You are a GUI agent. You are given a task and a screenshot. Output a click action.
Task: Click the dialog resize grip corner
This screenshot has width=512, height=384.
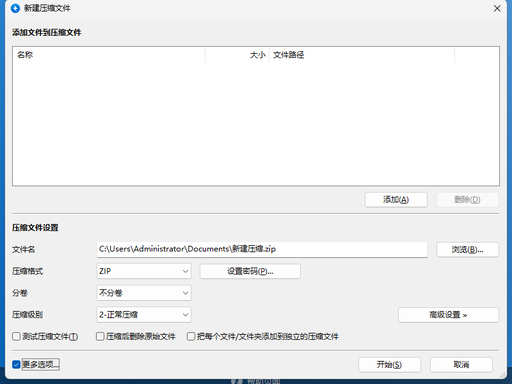click(502, 375)
